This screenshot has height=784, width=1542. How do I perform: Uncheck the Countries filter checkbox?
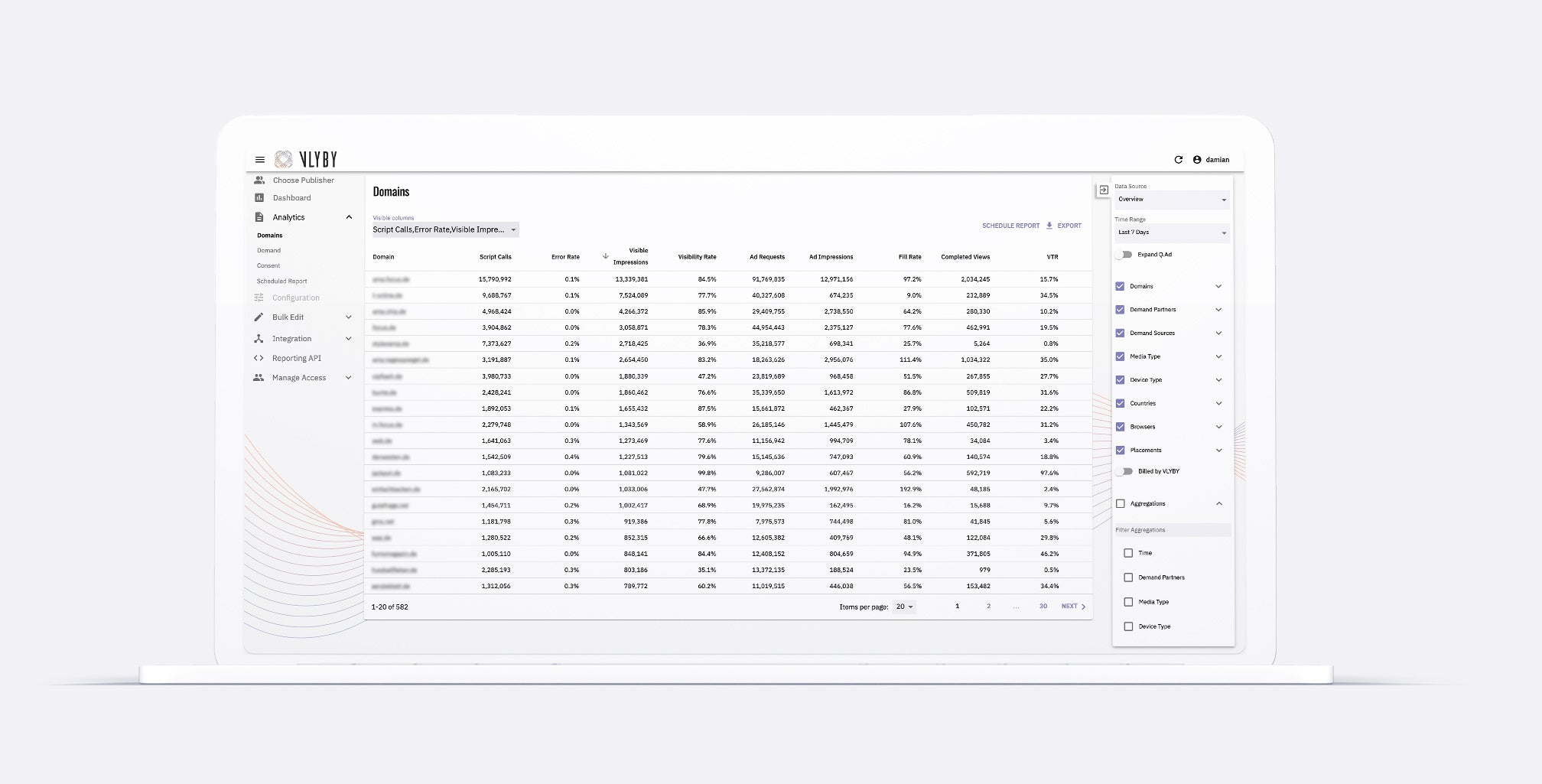point(1121,403)
